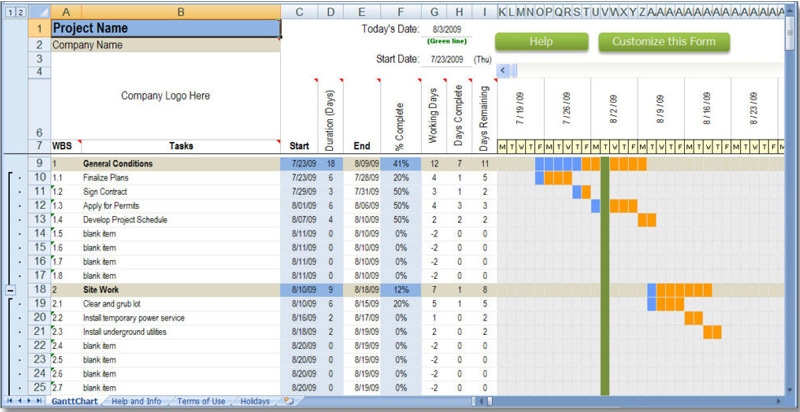Click outline level 1 button
Screen dimensions: 800x412
coord(11,12)
